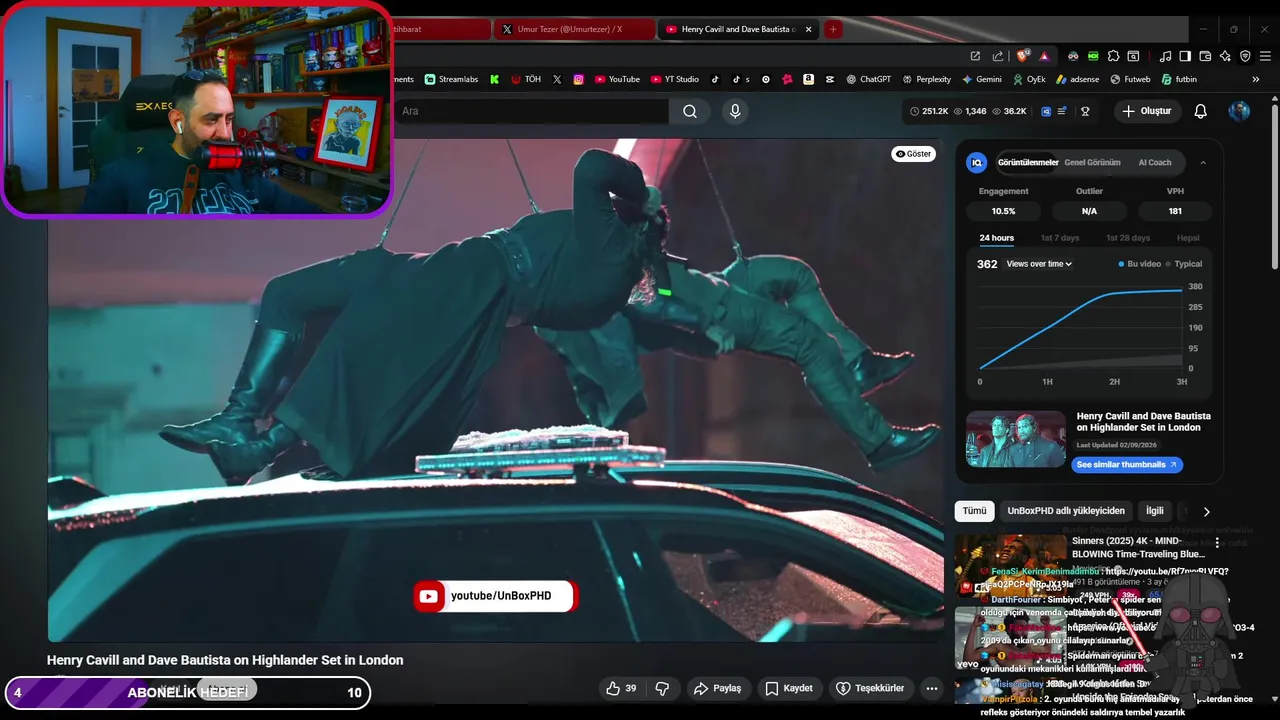Toggle the Bu video chart legend

pos(1140,264)
